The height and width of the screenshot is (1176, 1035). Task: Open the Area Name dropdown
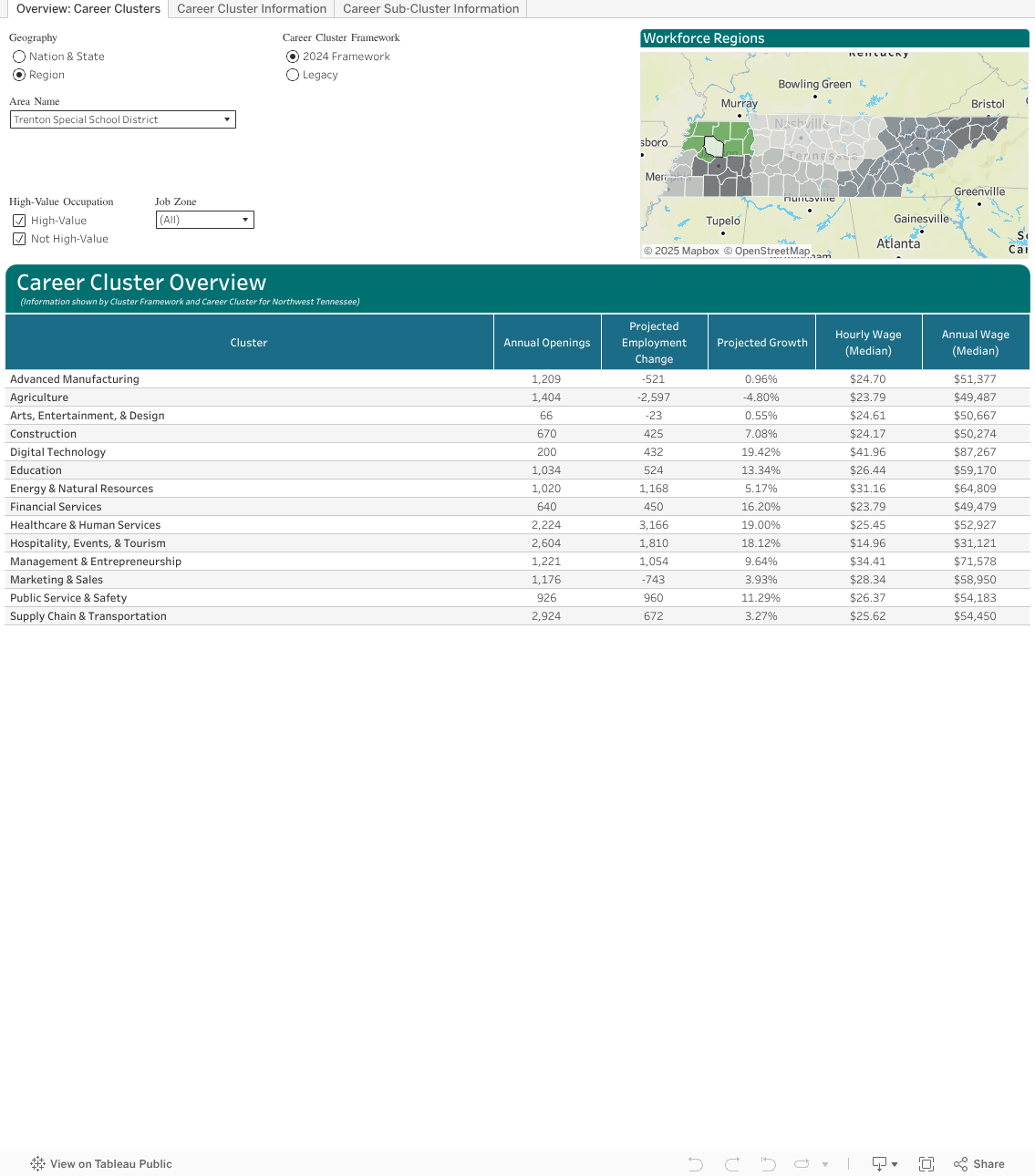click(x=123, y=119)
